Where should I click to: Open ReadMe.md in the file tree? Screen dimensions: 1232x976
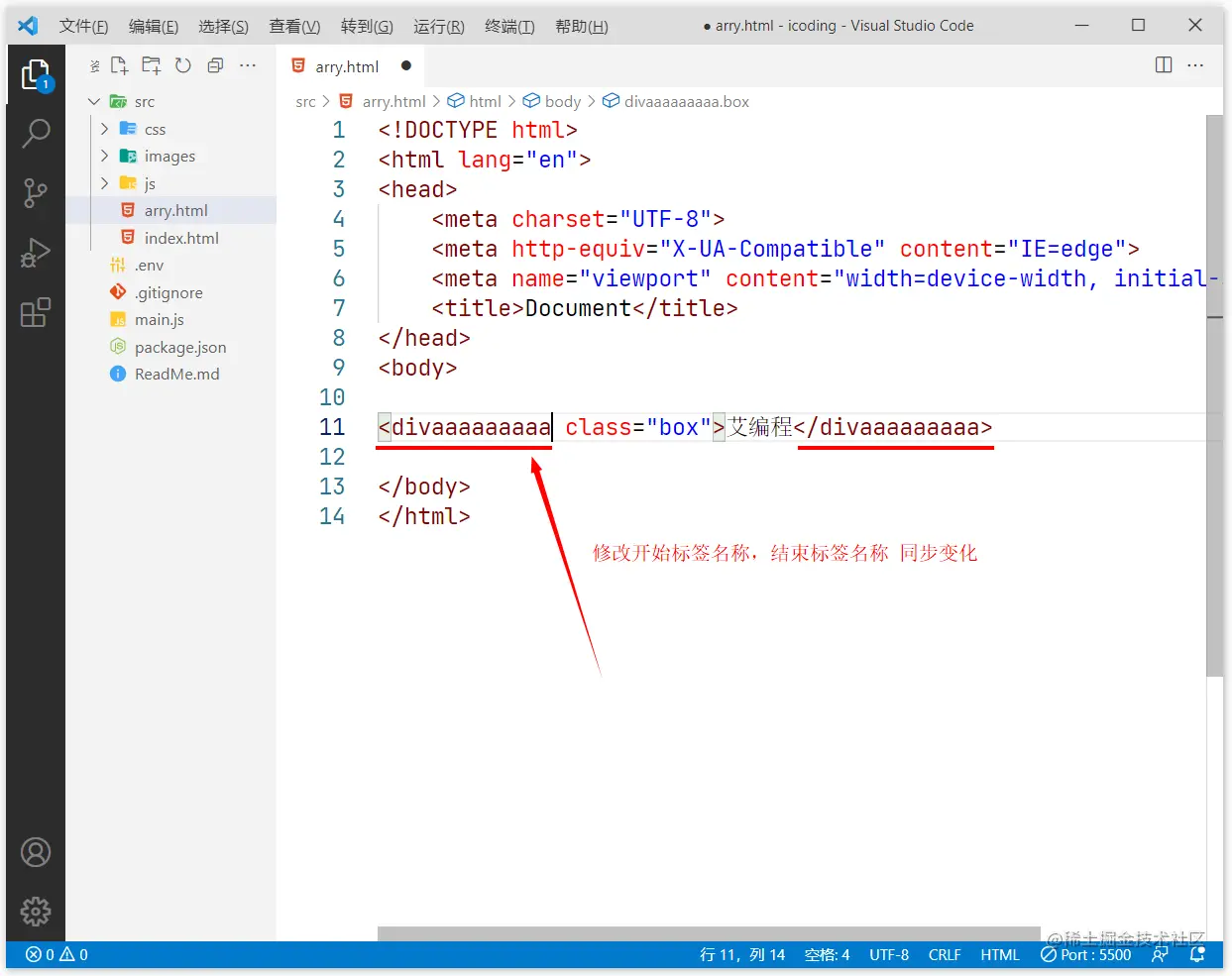click(170, 374)
